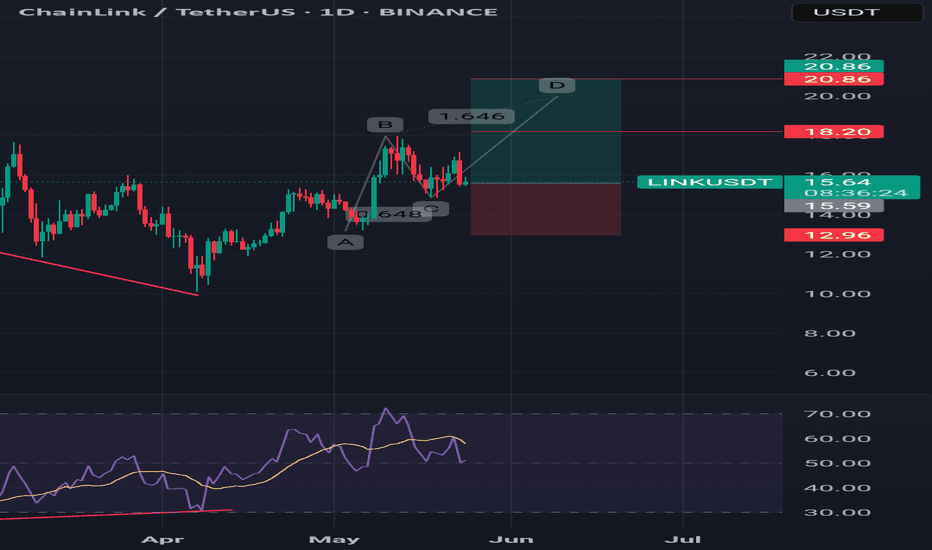
Task: Click the 12.96 stop price tag
Action: tap(834, 235)
